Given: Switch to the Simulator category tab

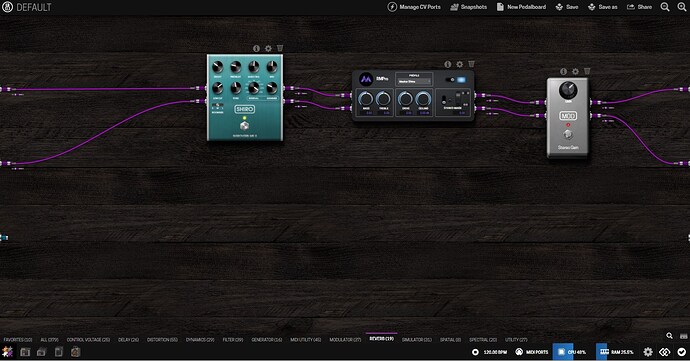Looking at the screenshot, I should click(x=417, y=340).
